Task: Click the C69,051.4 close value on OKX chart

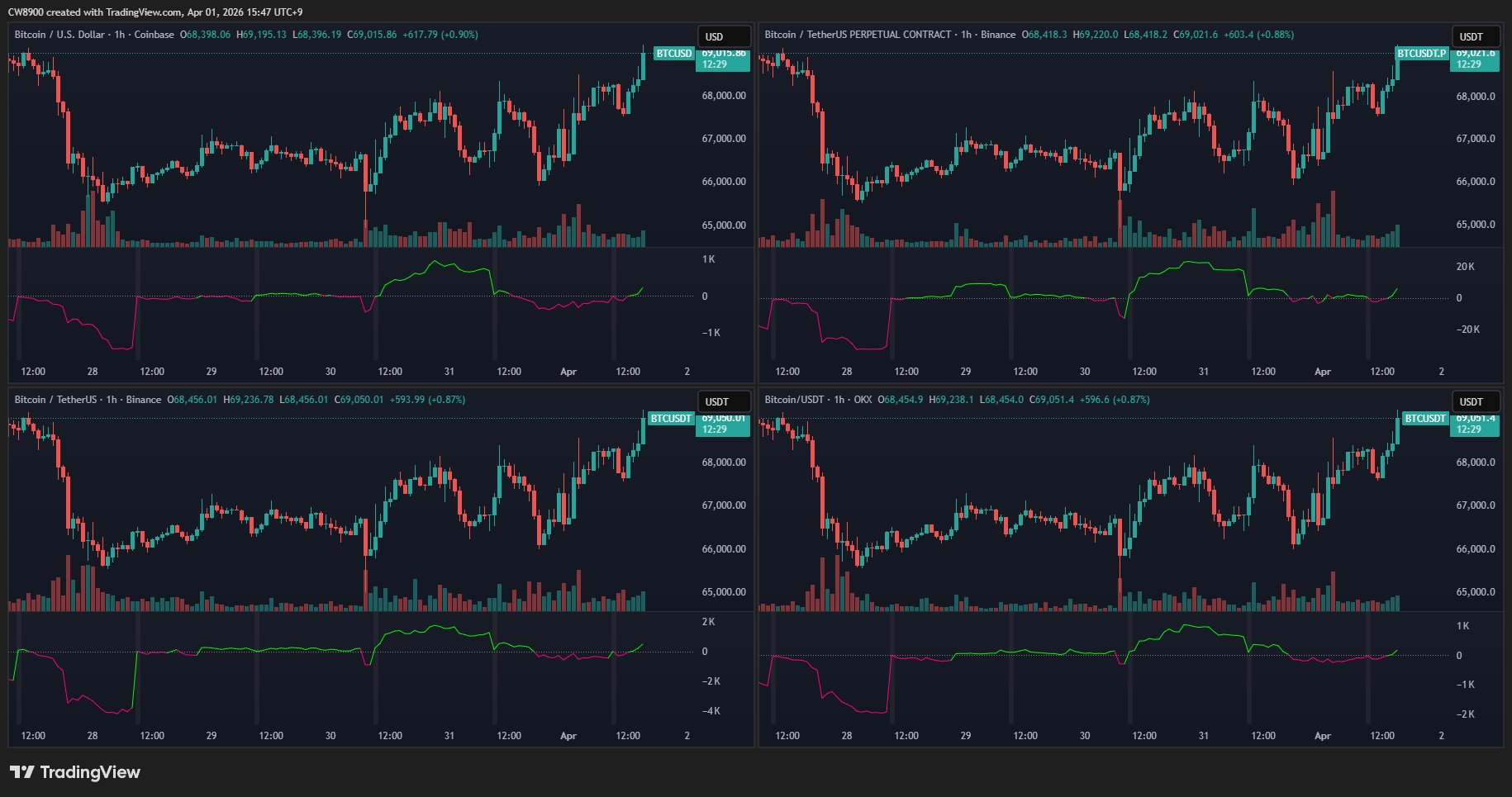Action: (x=1052, y=400)
